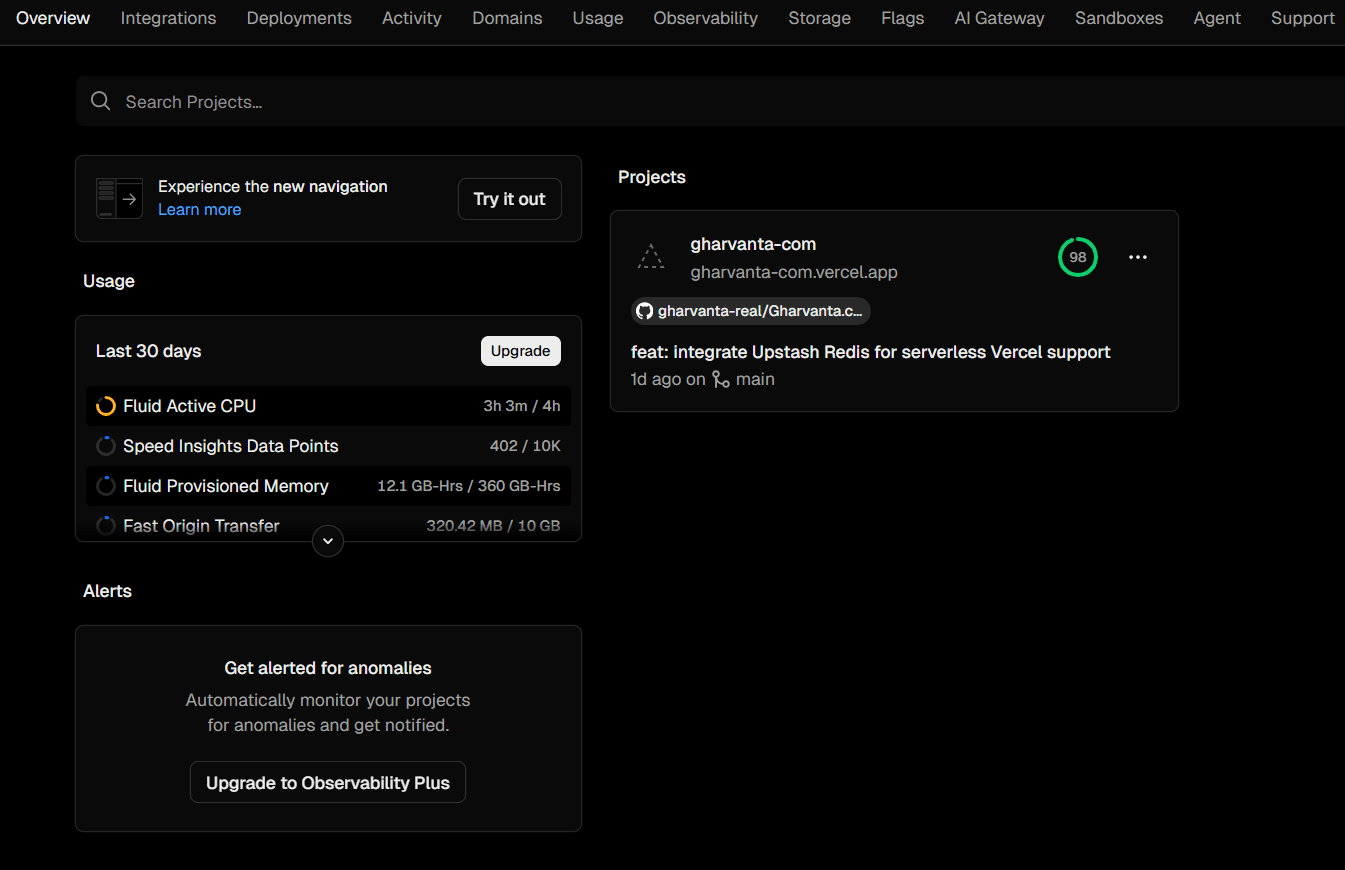The width and height of the screenshot is (1345, 870).
Task: Click the 98 score circle indicator
Action: [x=1078, y=257]
